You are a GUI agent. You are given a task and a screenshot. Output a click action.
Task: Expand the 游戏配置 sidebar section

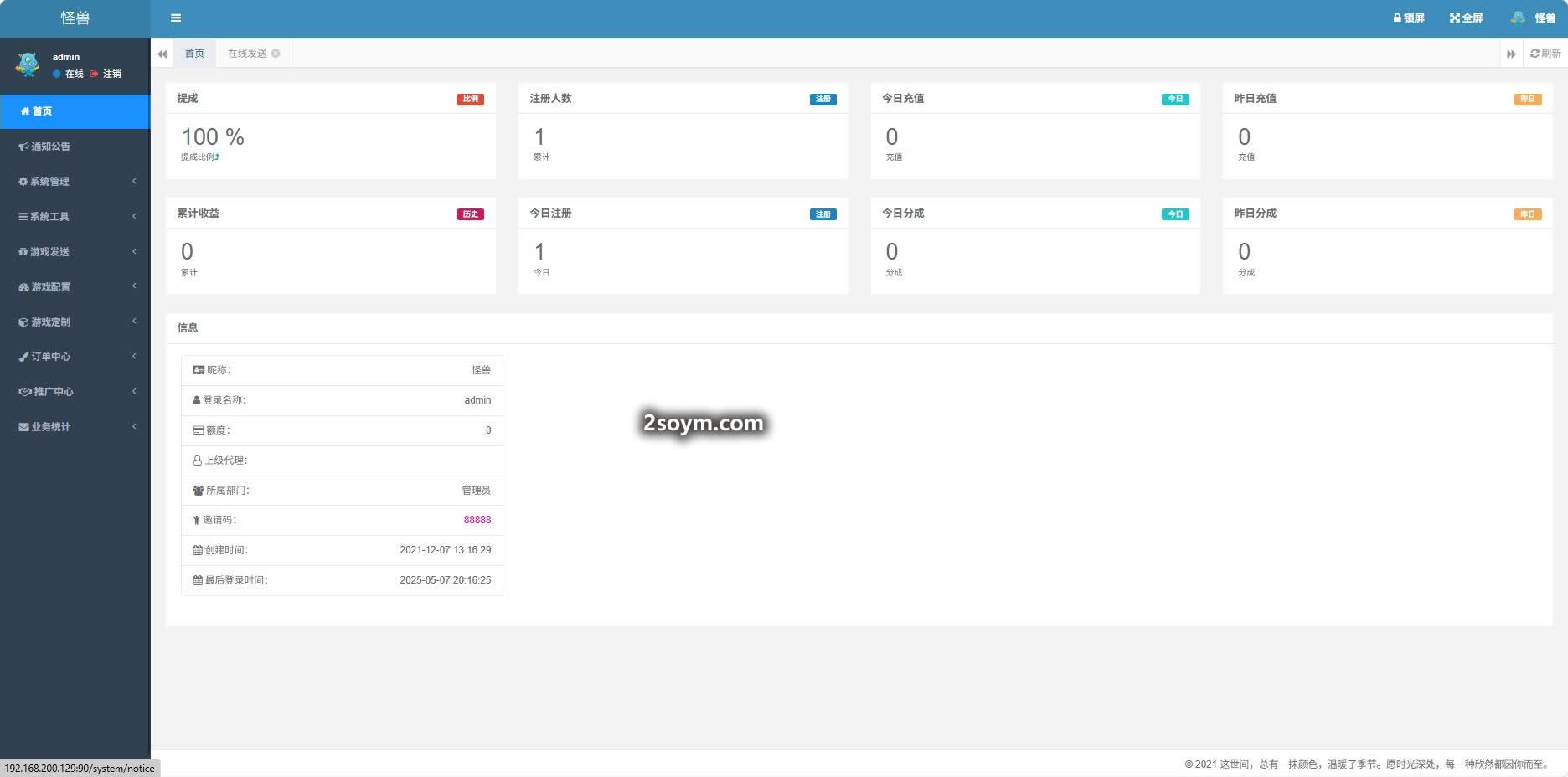pos(75,287)
